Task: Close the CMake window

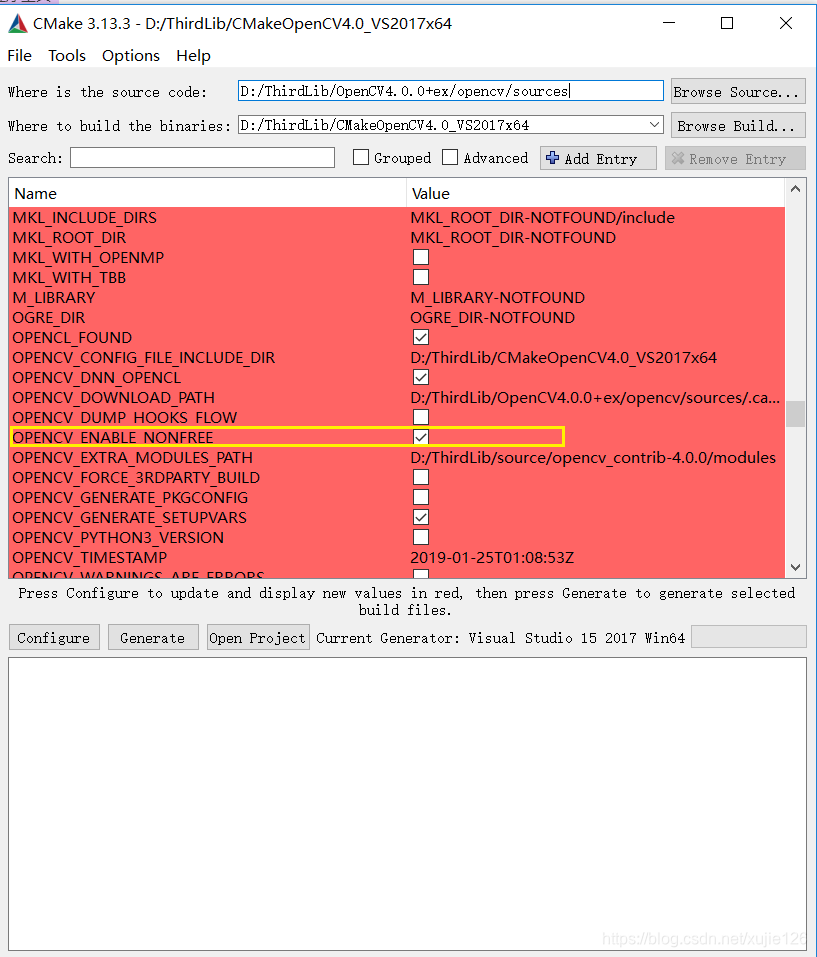Action: [786, 23]
